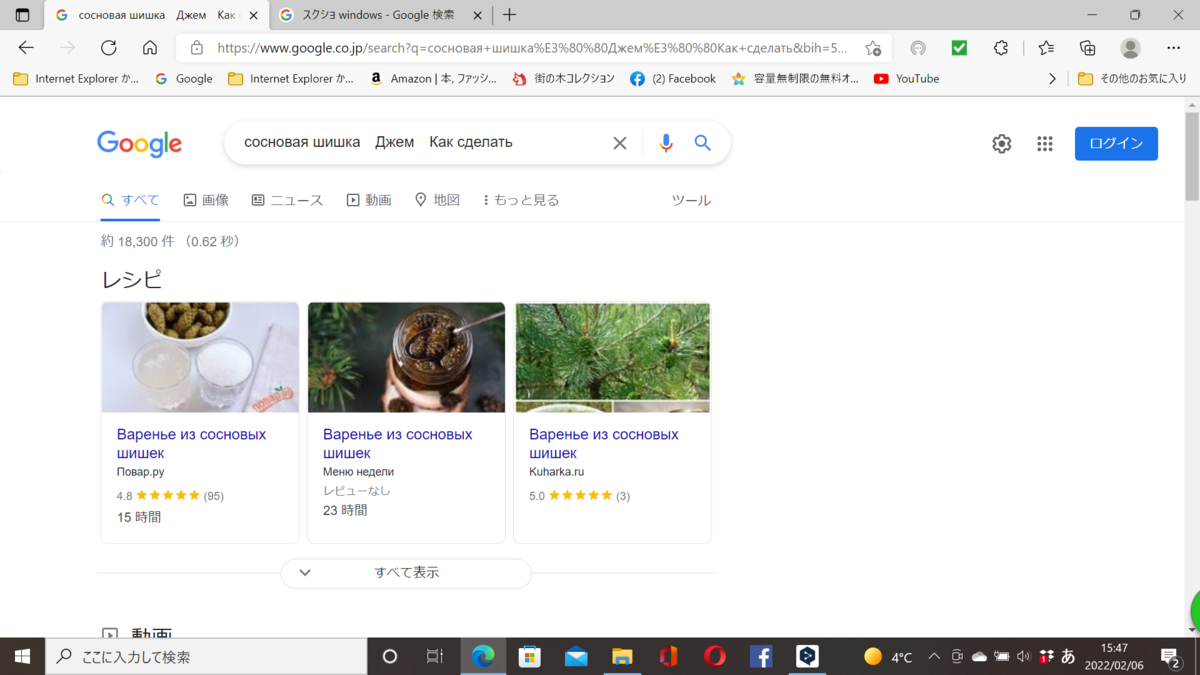Screen dimensions: 1200x675
Task: Open the volume control icon
Action: click(1023, 657)
